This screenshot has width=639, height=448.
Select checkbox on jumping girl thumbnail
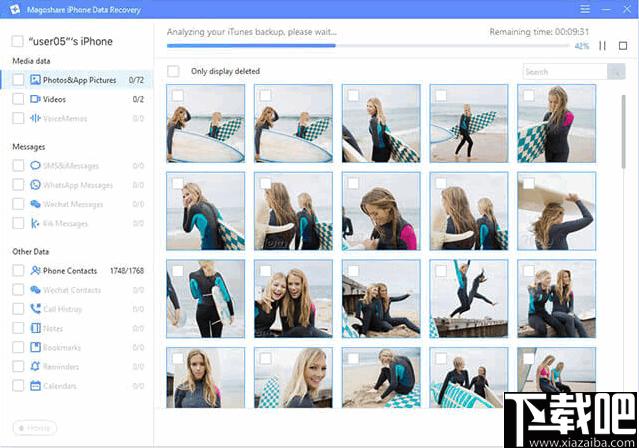[441, 271]
